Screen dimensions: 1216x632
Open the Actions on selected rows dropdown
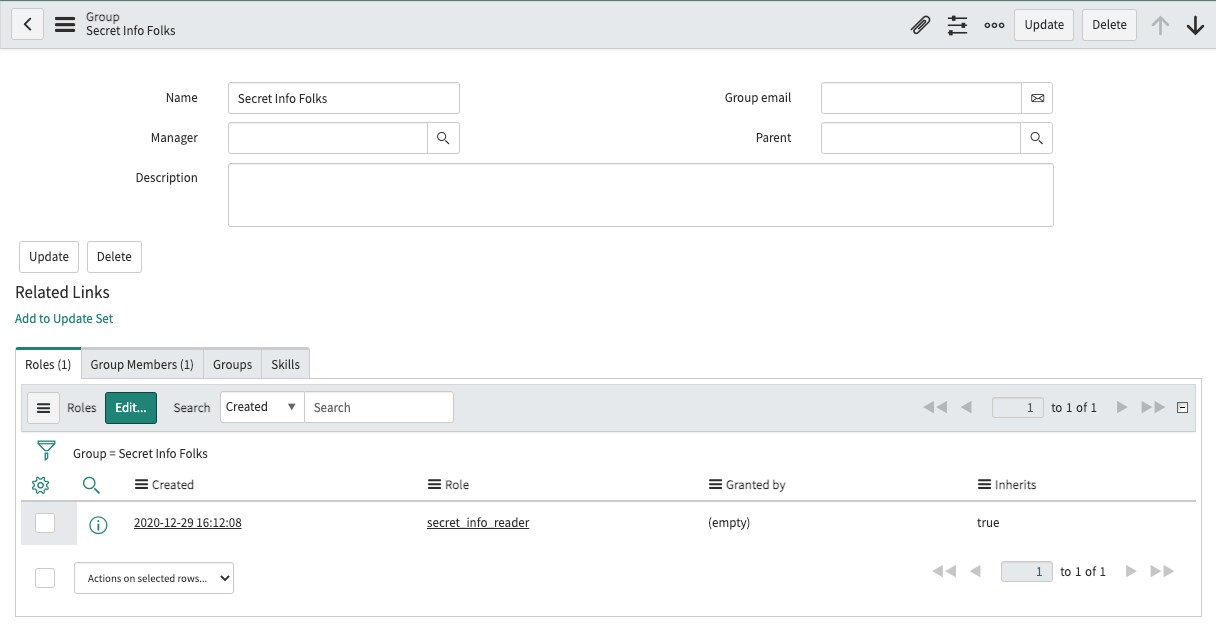153,577
